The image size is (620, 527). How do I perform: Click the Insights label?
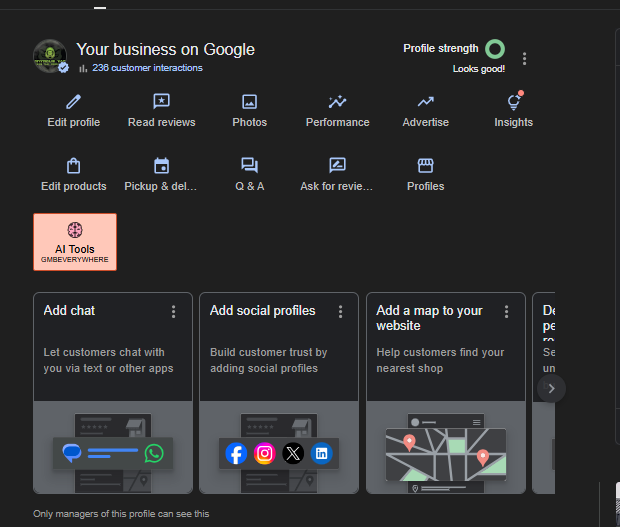pyautogui.click(x=514, y=123)
